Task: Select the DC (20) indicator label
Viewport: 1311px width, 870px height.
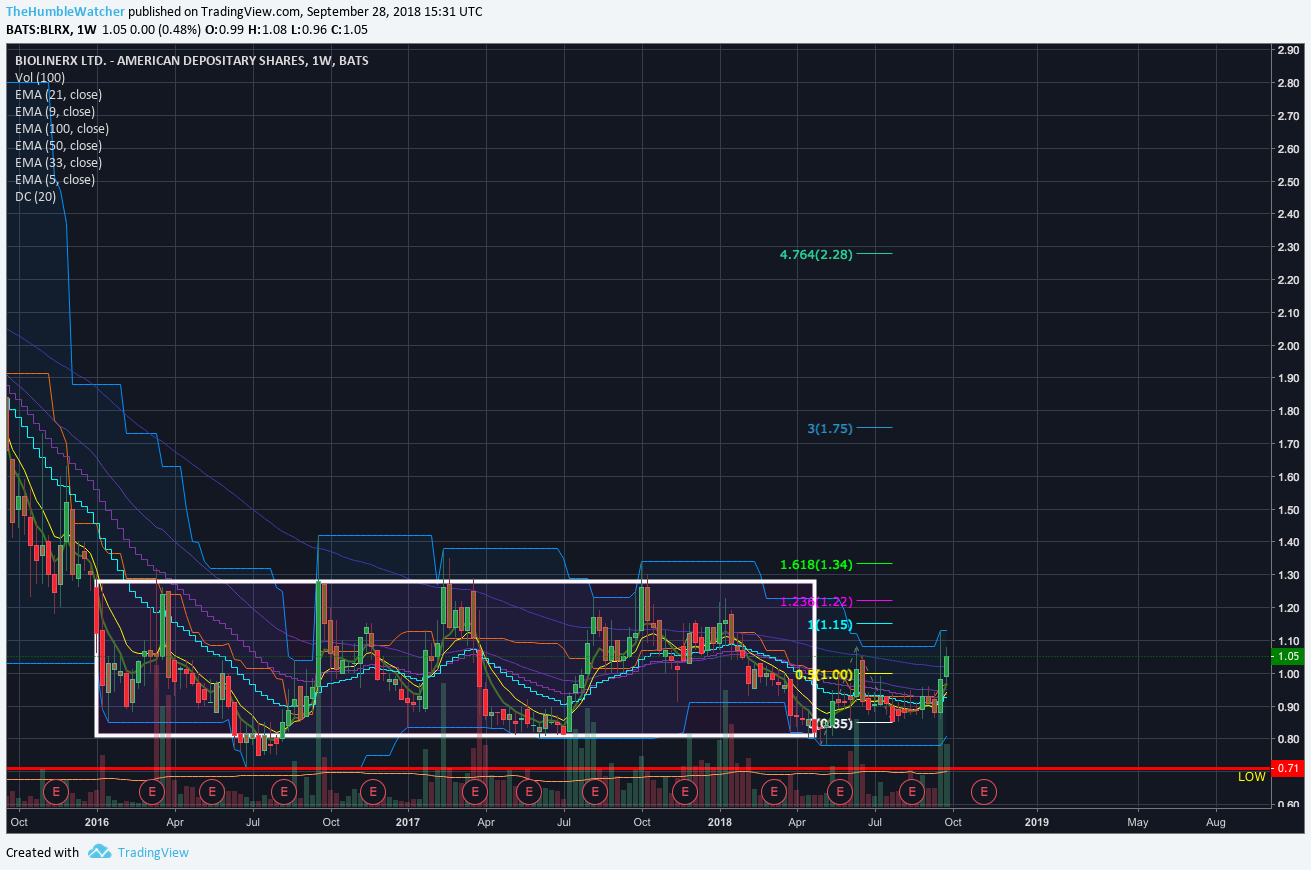Action: point(36,197)
